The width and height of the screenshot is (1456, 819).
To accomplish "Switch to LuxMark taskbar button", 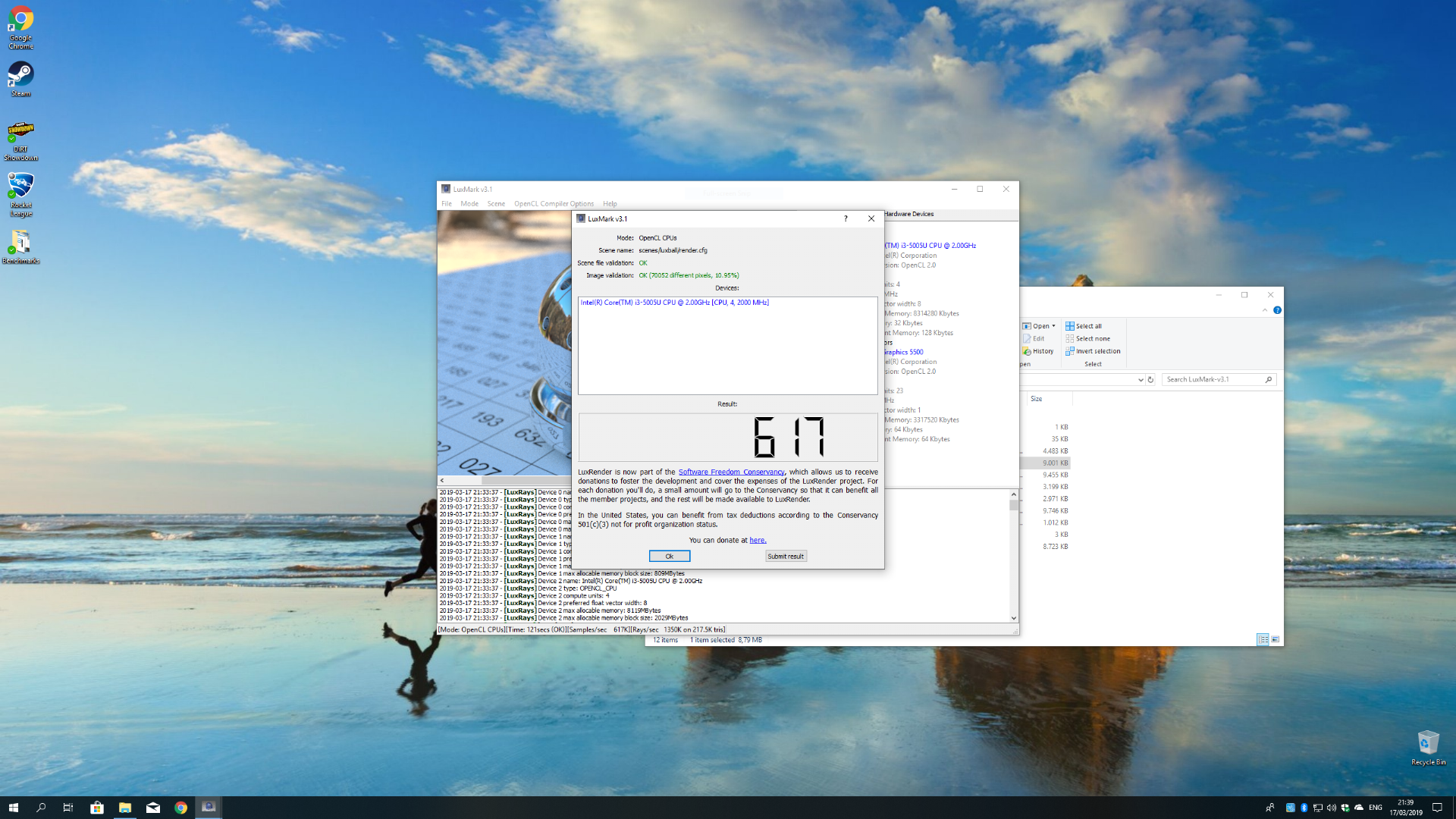I will point(209,808).
